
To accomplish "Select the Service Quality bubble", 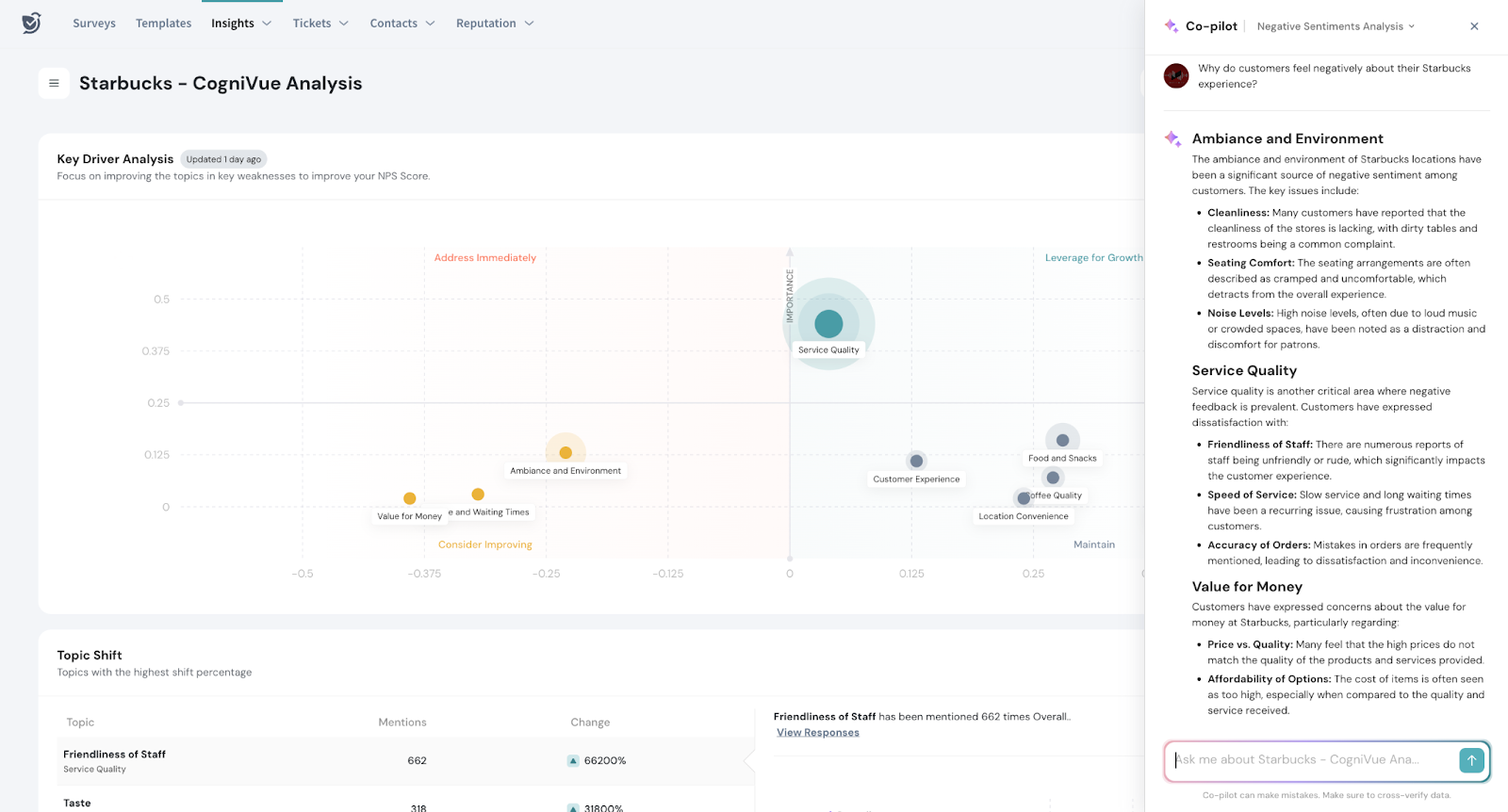I will coord(828,323).
